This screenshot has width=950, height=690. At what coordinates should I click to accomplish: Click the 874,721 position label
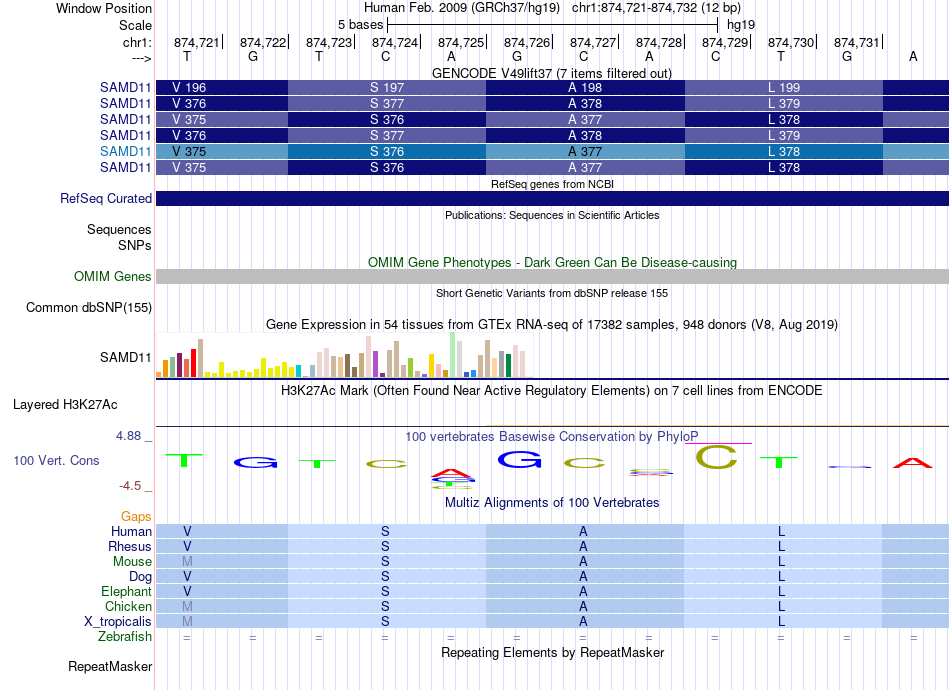point(197,42)
